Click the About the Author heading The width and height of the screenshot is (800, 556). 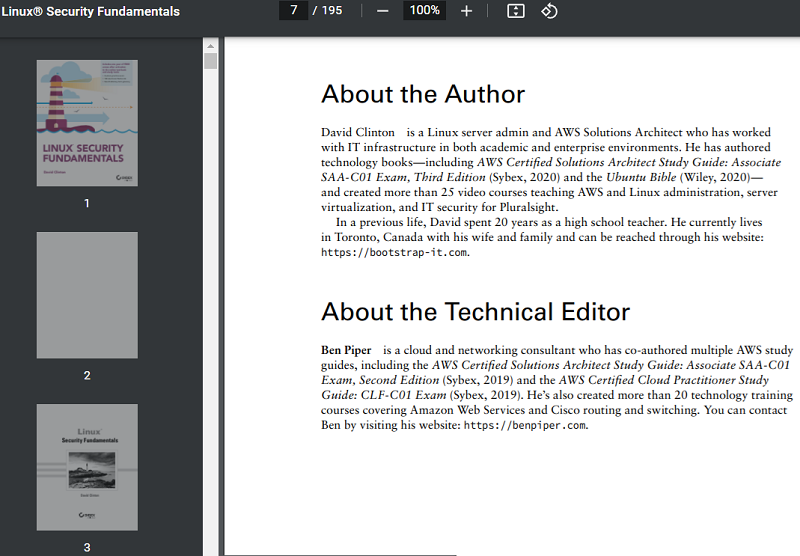click(x=422, y=95)
